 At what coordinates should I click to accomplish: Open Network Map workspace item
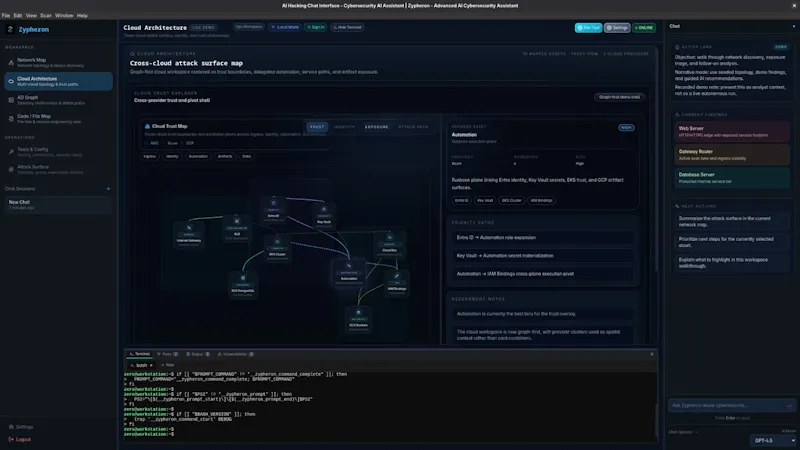click(x=58, y=63)
